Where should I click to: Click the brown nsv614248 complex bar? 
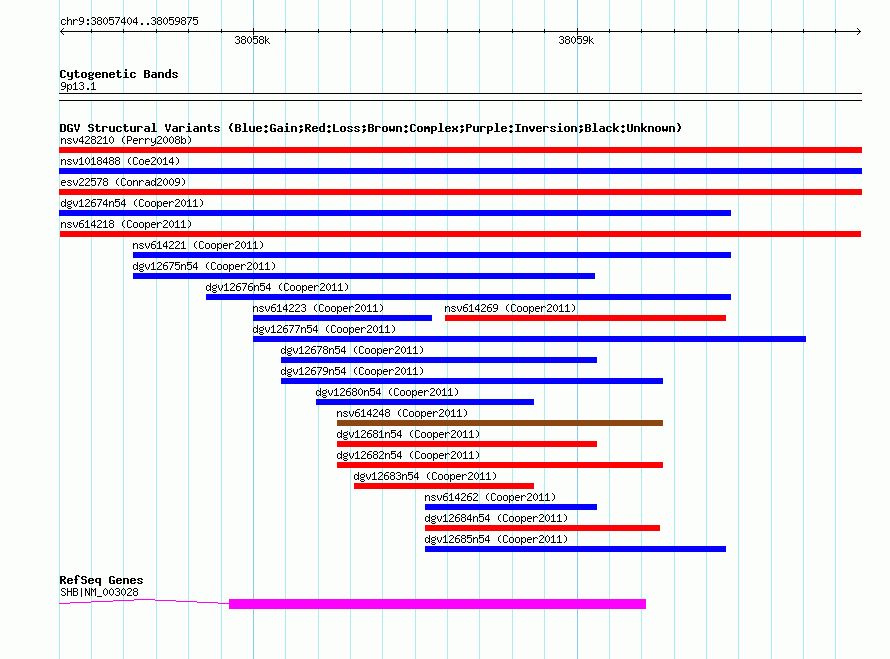point(500,423)
